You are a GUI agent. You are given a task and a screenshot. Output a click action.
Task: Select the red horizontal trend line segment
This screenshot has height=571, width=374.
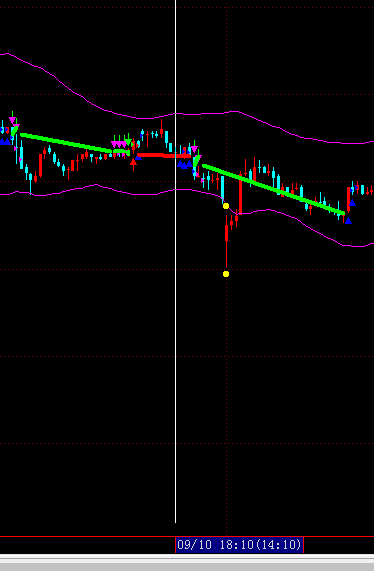164,155
